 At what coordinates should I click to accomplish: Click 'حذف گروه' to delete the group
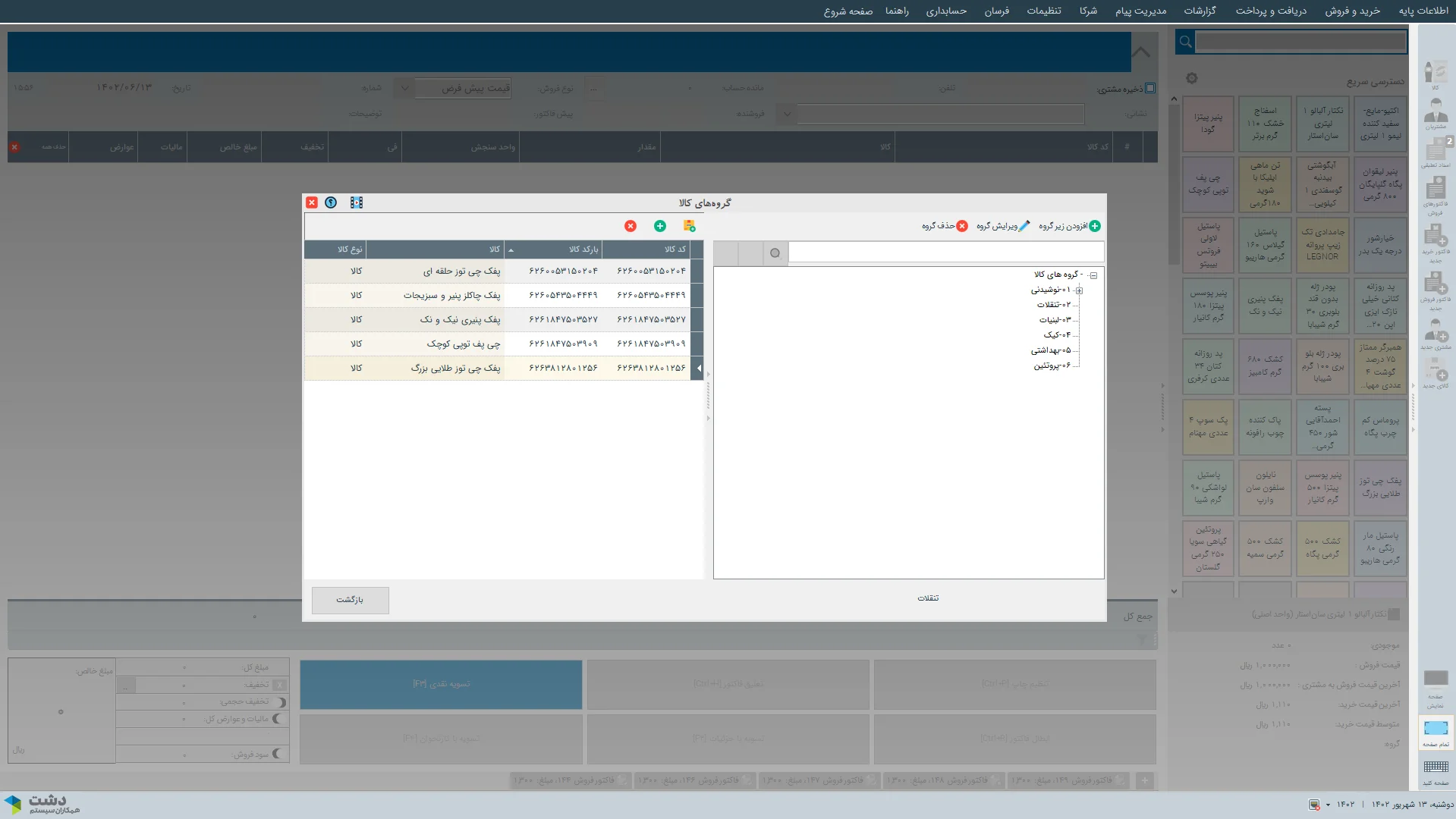point(945,226)
